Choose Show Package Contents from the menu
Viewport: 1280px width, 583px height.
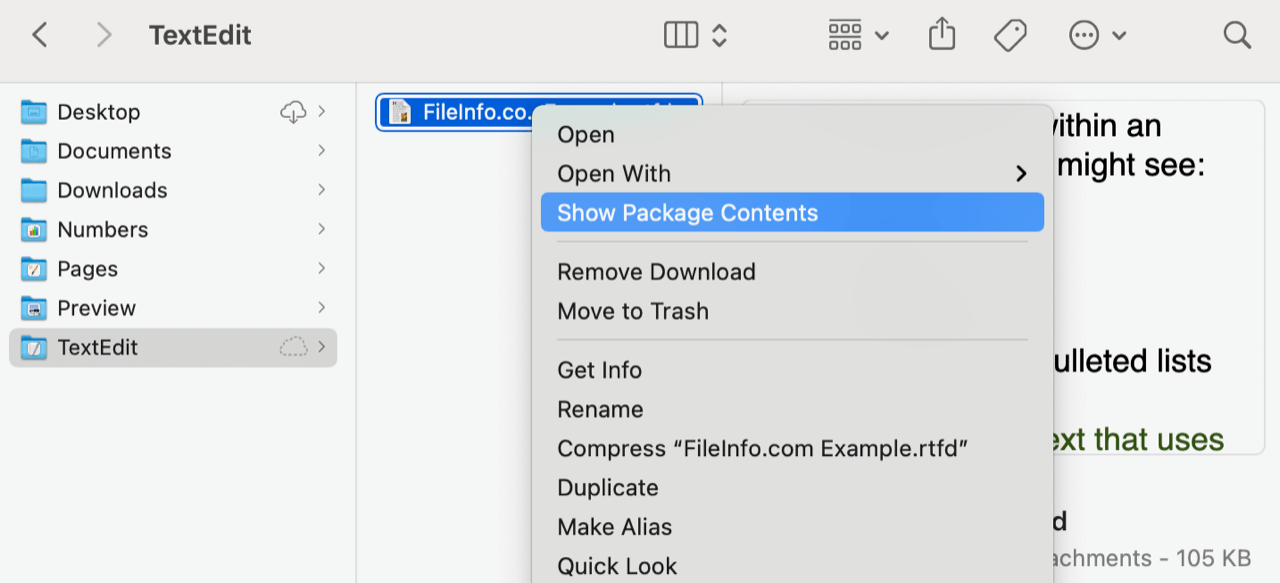pyautogui.click(x=687, y=212)
